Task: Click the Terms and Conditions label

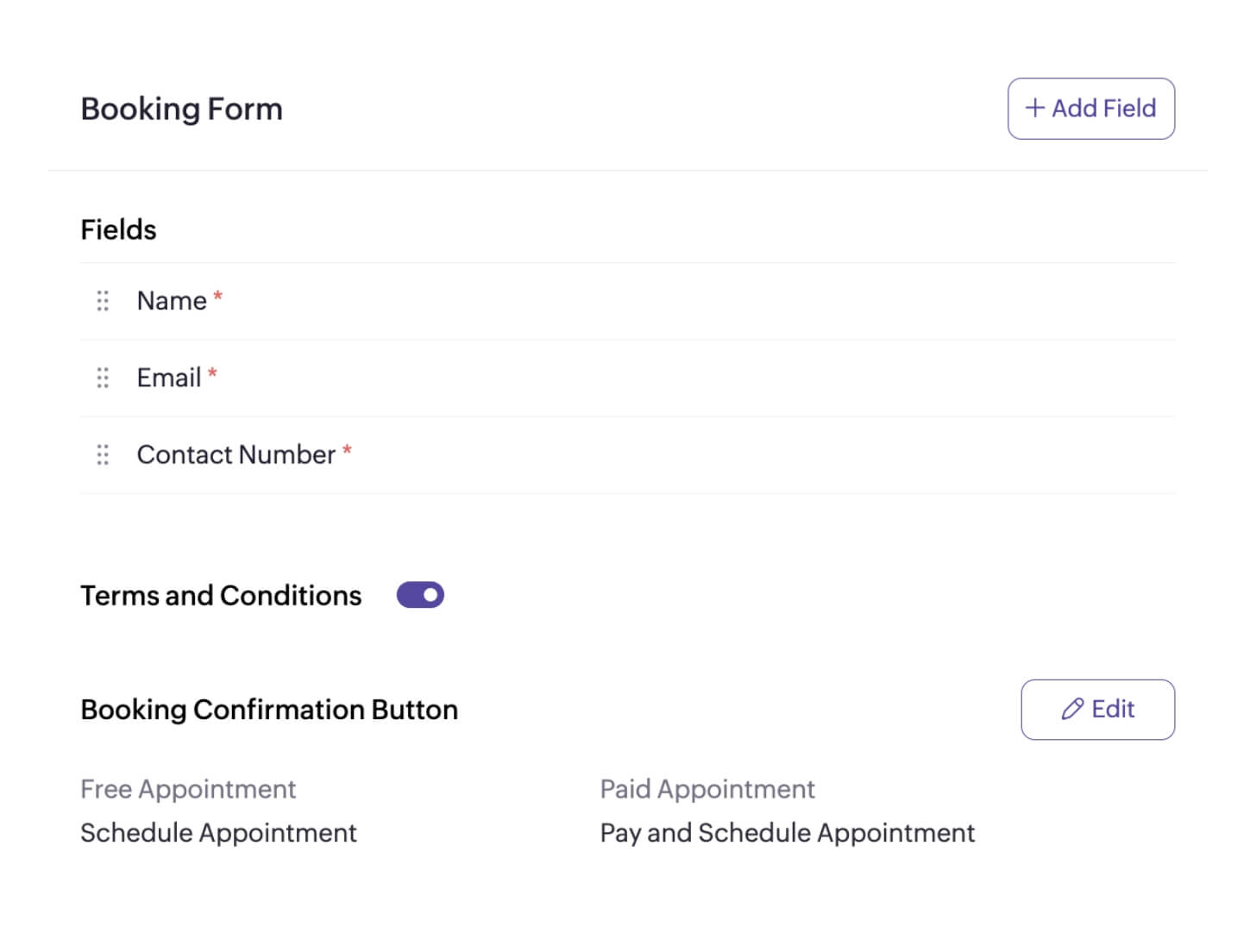Action: [x=221, y=596]
